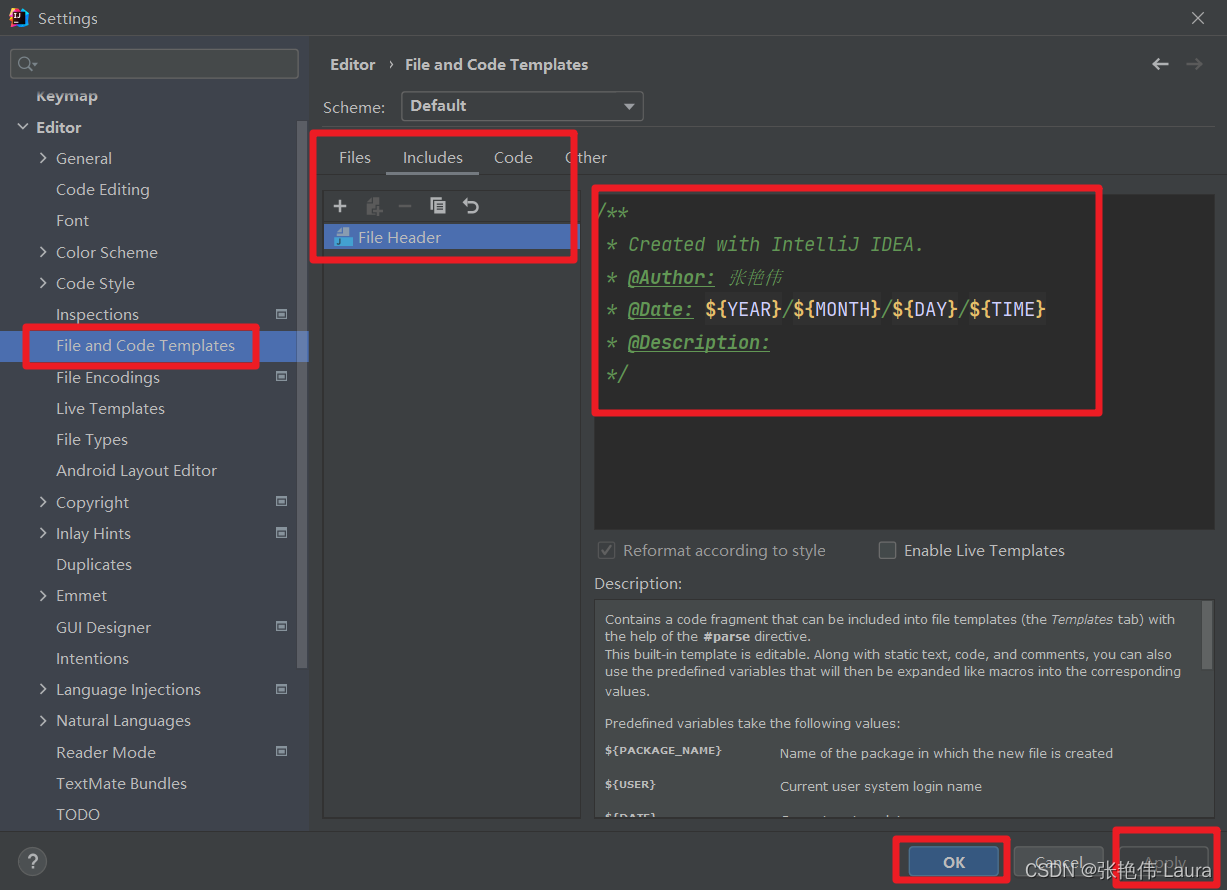Switch to the Includes tab

(x=433, y=158)
